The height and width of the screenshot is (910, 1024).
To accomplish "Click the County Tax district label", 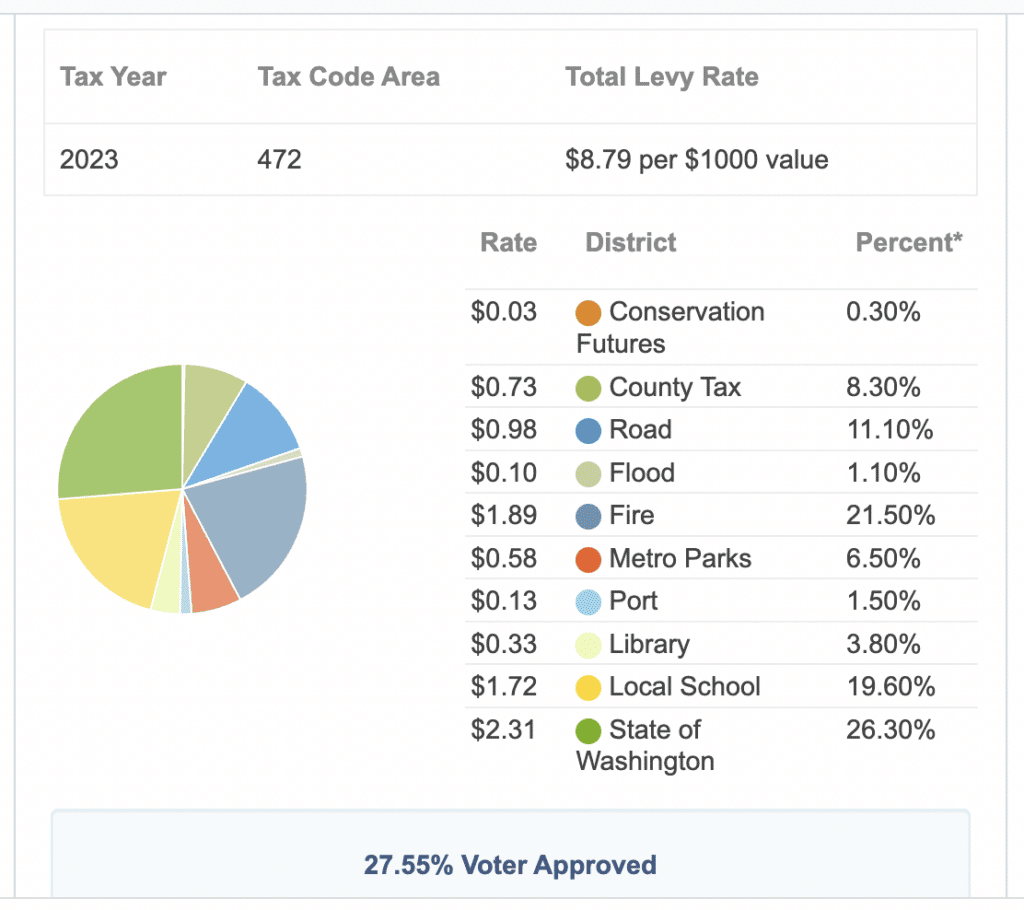I will [x=675, y=387].
